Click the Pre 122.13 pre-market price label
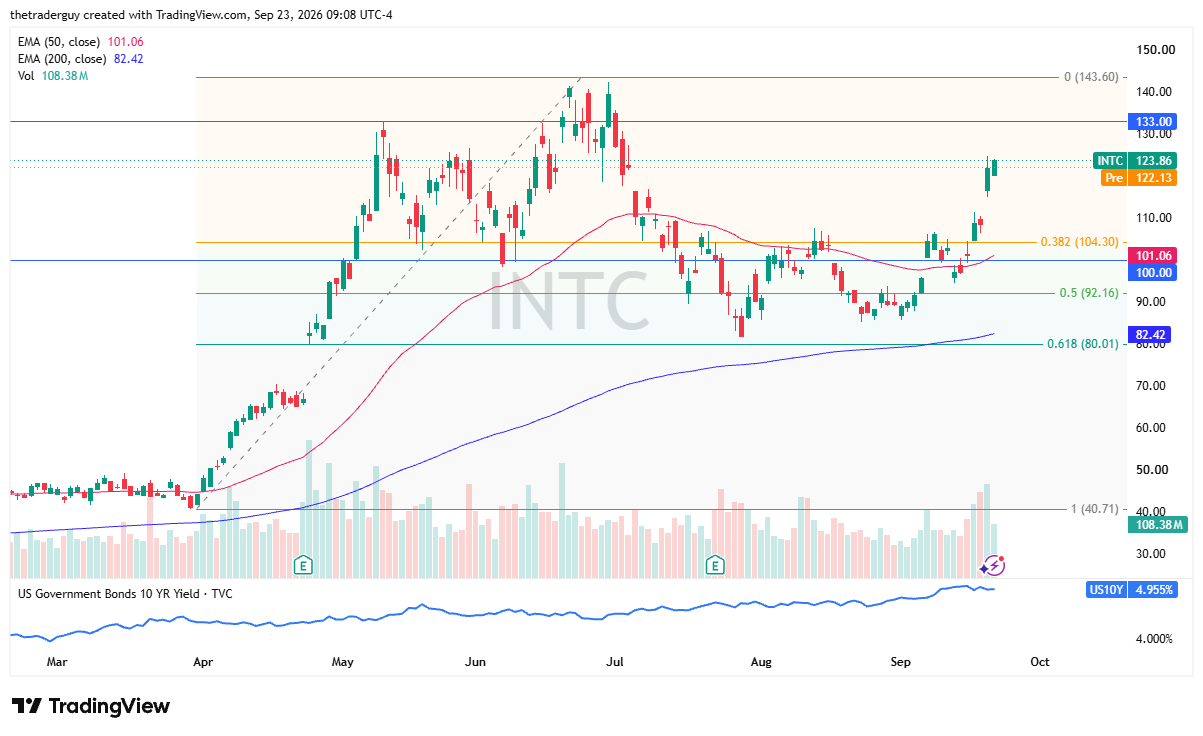This screenshot has width=1203, height=736. 1139,177
